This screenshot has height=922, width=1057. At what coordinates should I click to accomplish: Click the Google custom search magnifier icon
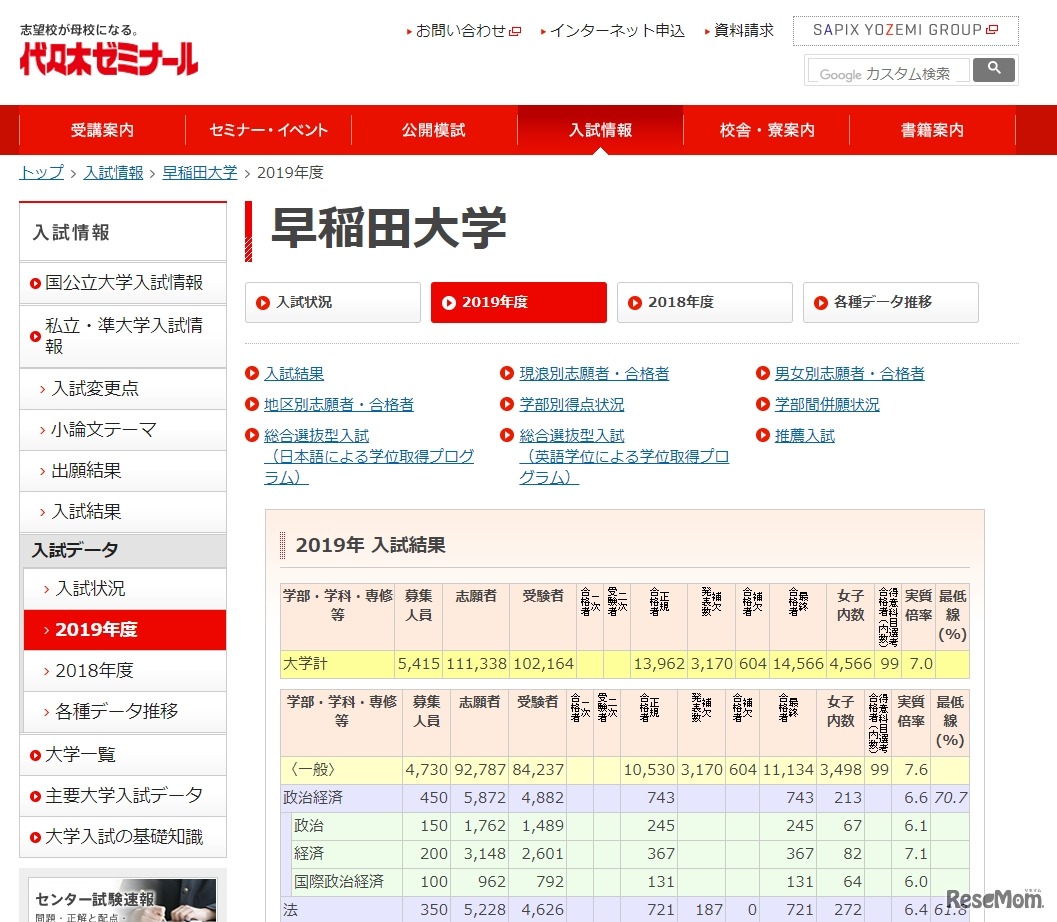click(x=992, y=71)
